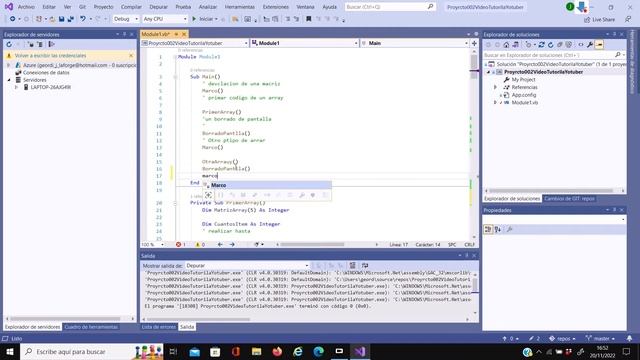Switch to Cuadro de herramientas tab

[x=91, y=327]
